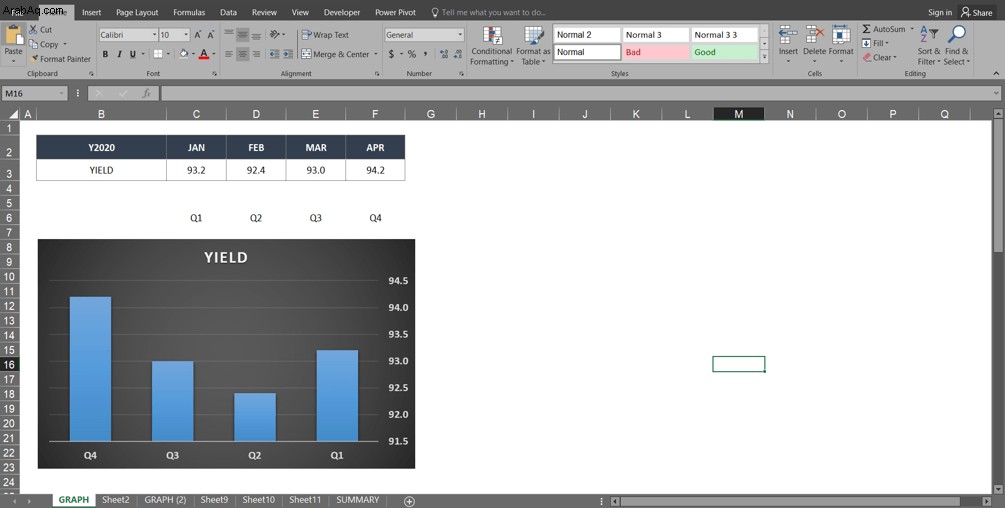
Task: Click the Sign in link
Action: click(940, 12)
